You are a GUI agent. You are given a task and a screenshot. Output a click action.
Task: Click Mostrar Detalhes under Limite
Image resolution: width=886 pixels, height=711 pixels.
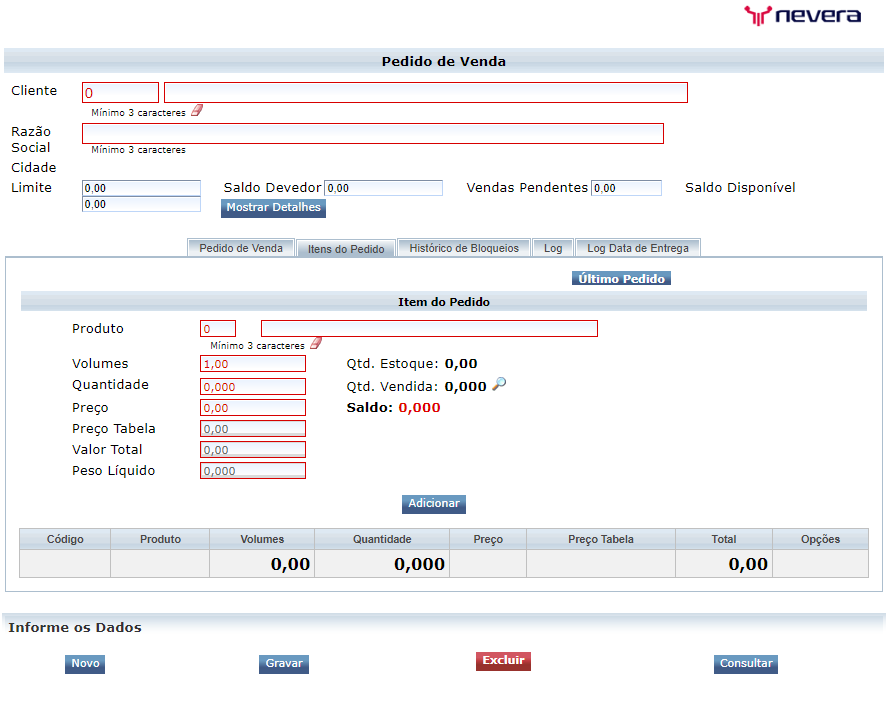[x=273, y=208]
